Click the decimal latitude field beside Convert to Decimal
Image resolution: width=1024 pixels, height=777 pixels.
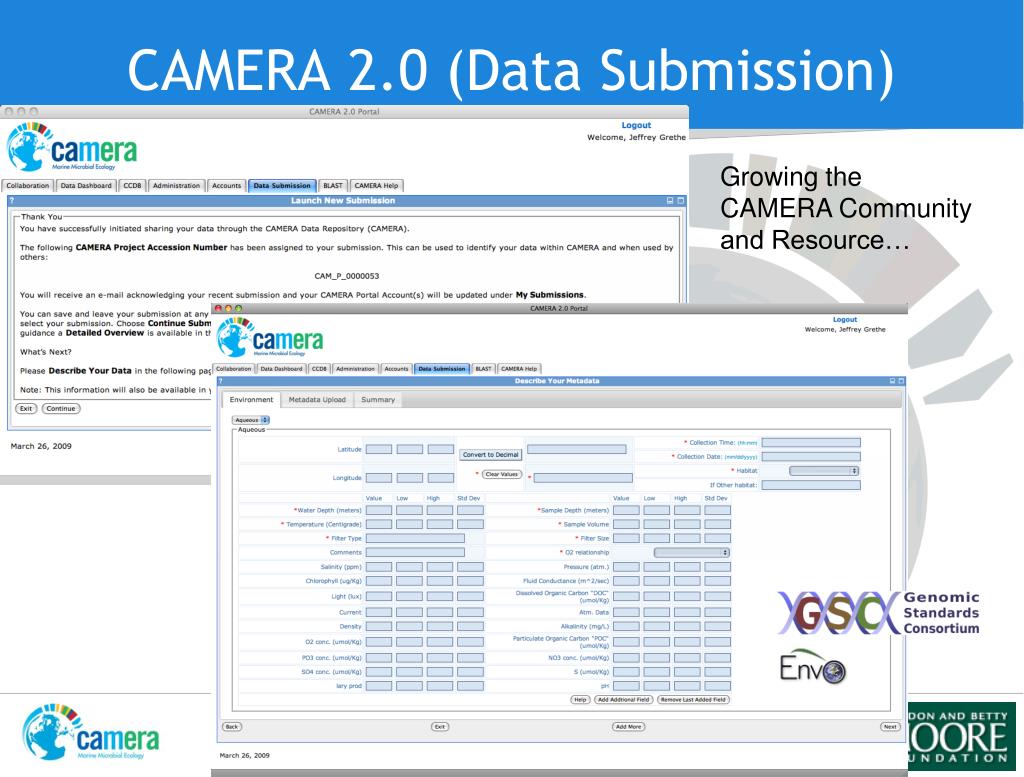click(x=577, y=449)
